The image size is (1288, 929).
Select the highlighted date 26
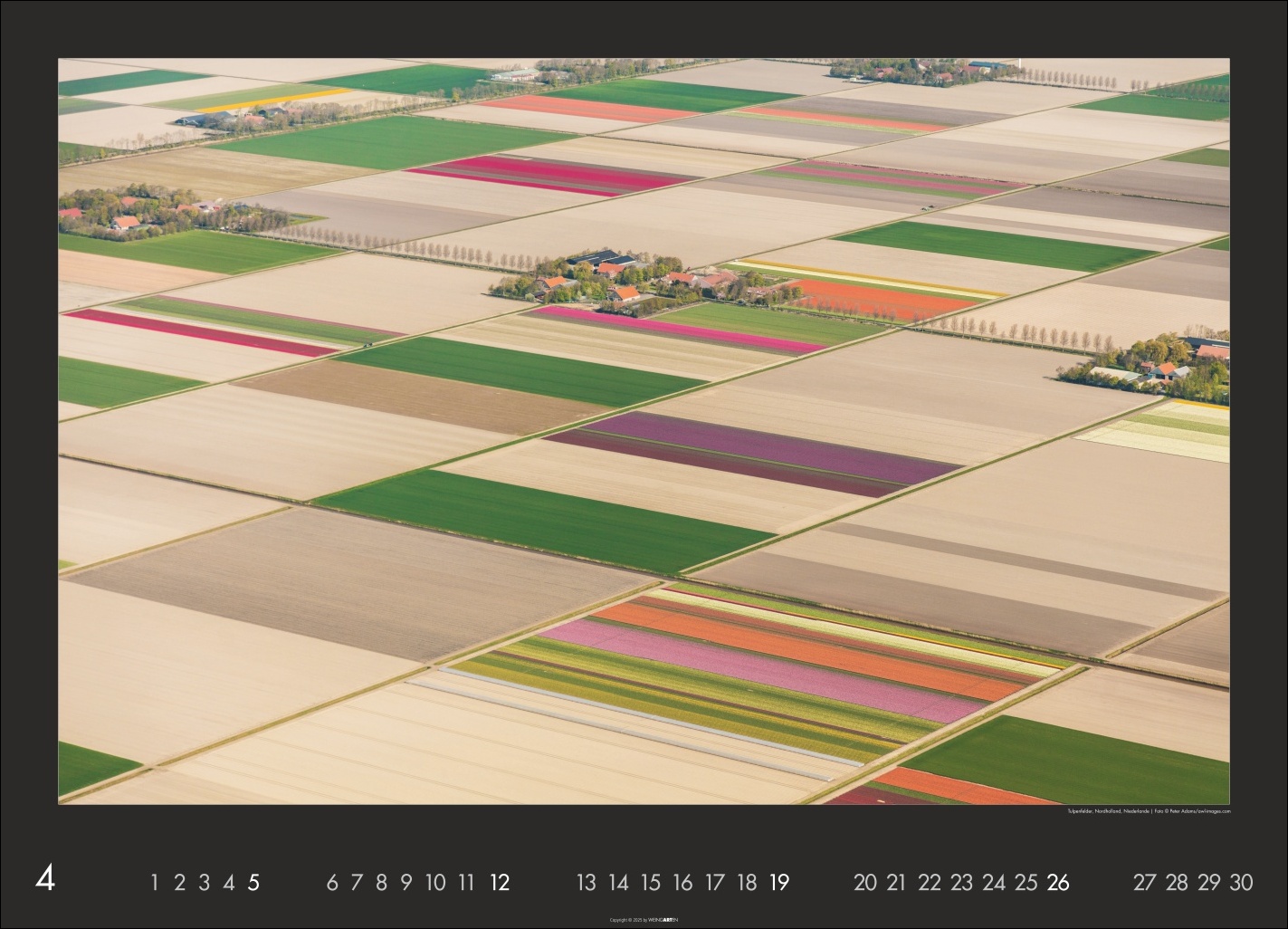click(1057, 882)
